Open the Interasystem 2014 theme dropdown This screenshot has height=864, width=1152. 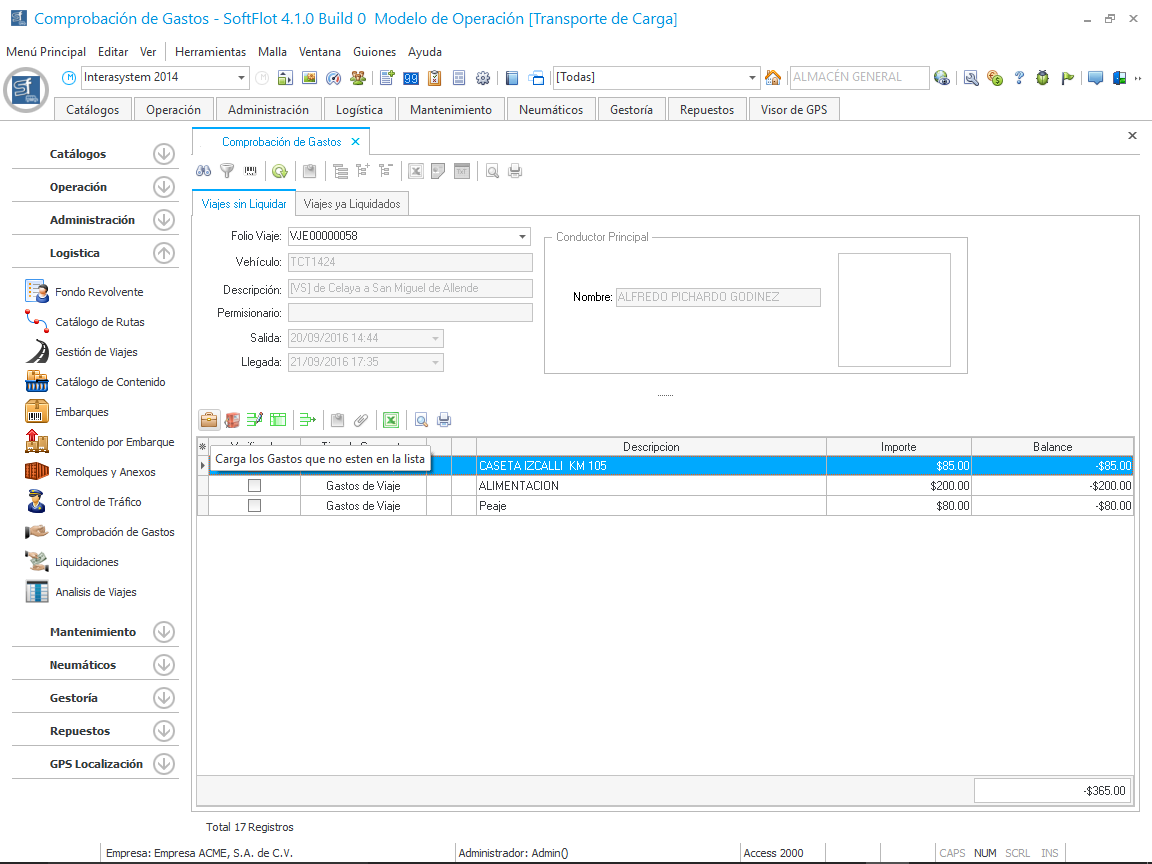coord(242,78)
